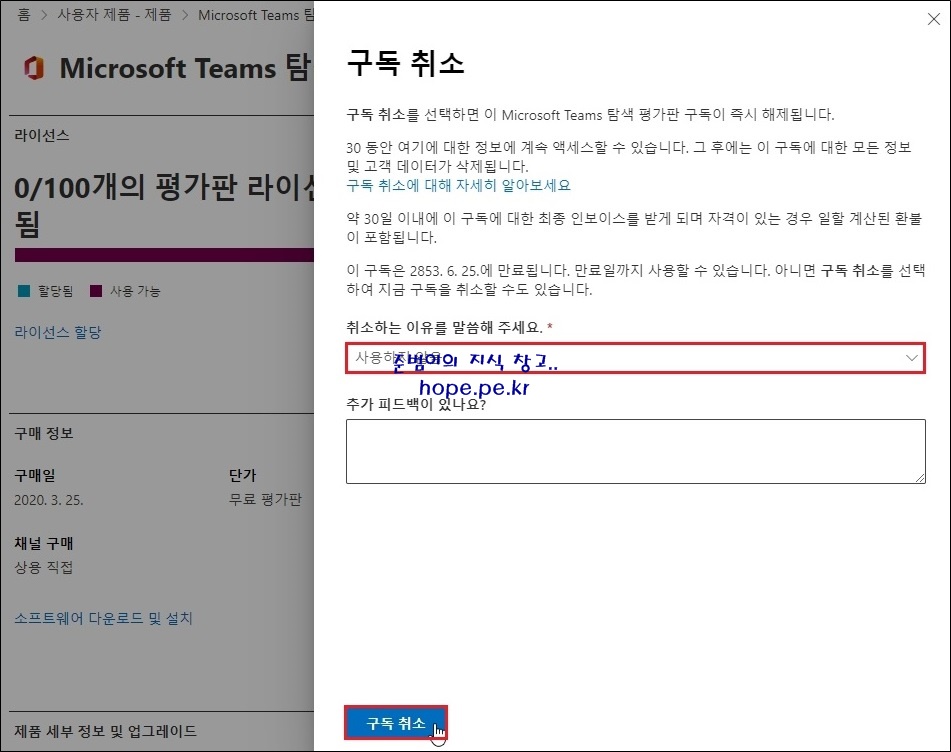The width and height of the screenshot is (951, 752).
Task: Click the 무료 평가판 price text
Action: point(265,499)
